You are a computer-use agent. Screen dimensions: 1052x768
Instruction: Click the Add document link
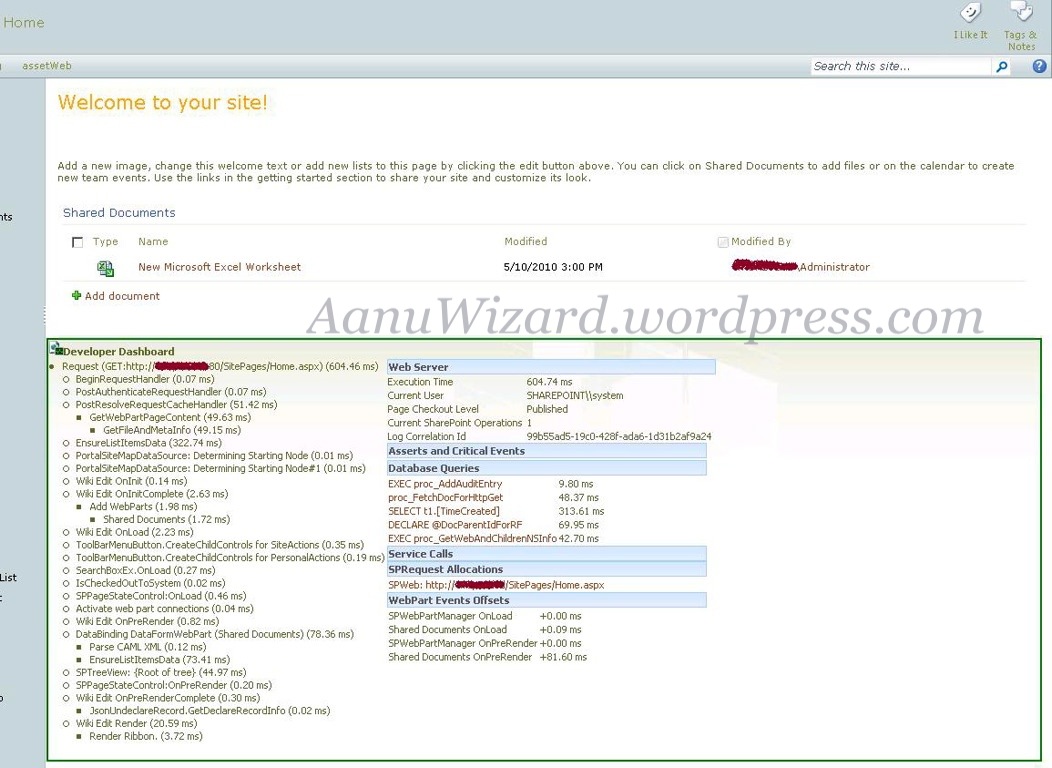[x=122, y=296]
